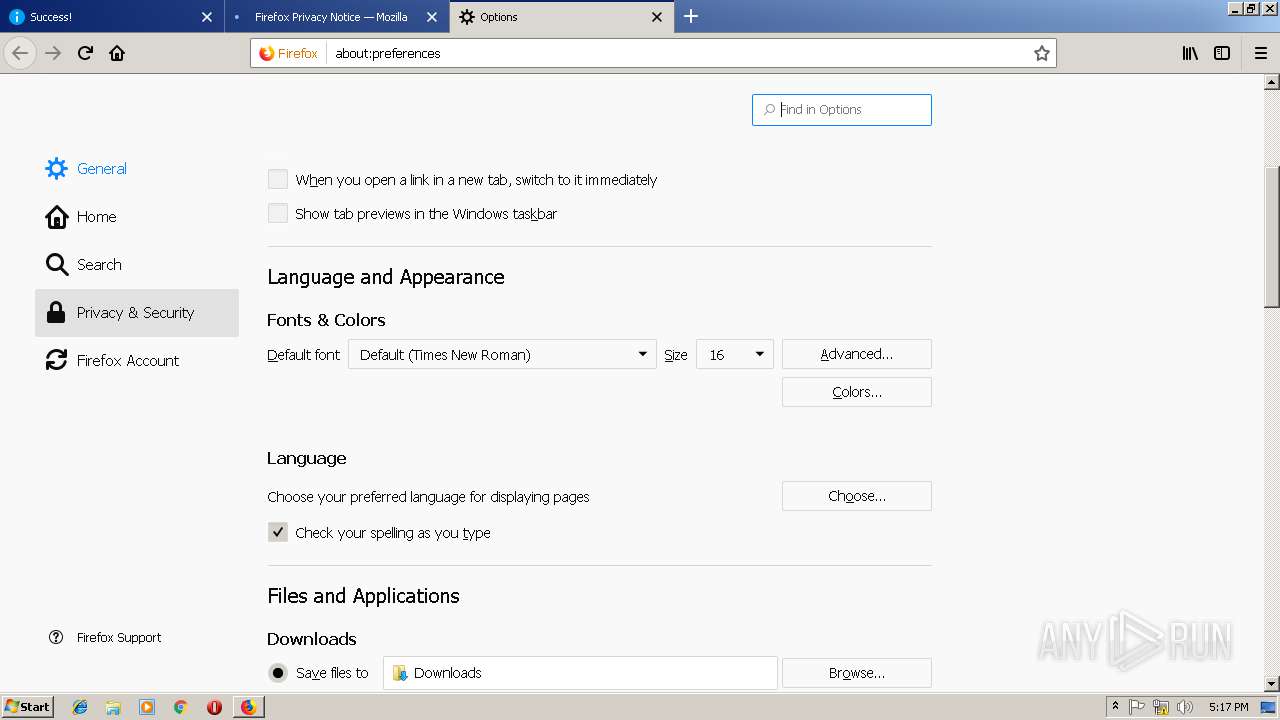Click the Find in Options search field
Image resolution: width=1280 pixels, height=720 pixels.
click(x=842, y=110)
